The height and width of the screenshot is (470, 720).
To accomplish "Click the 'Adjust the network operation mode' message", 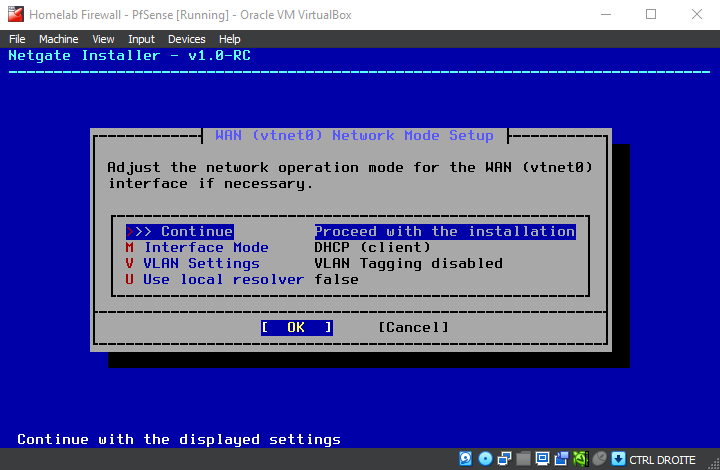I will (350, 175).
